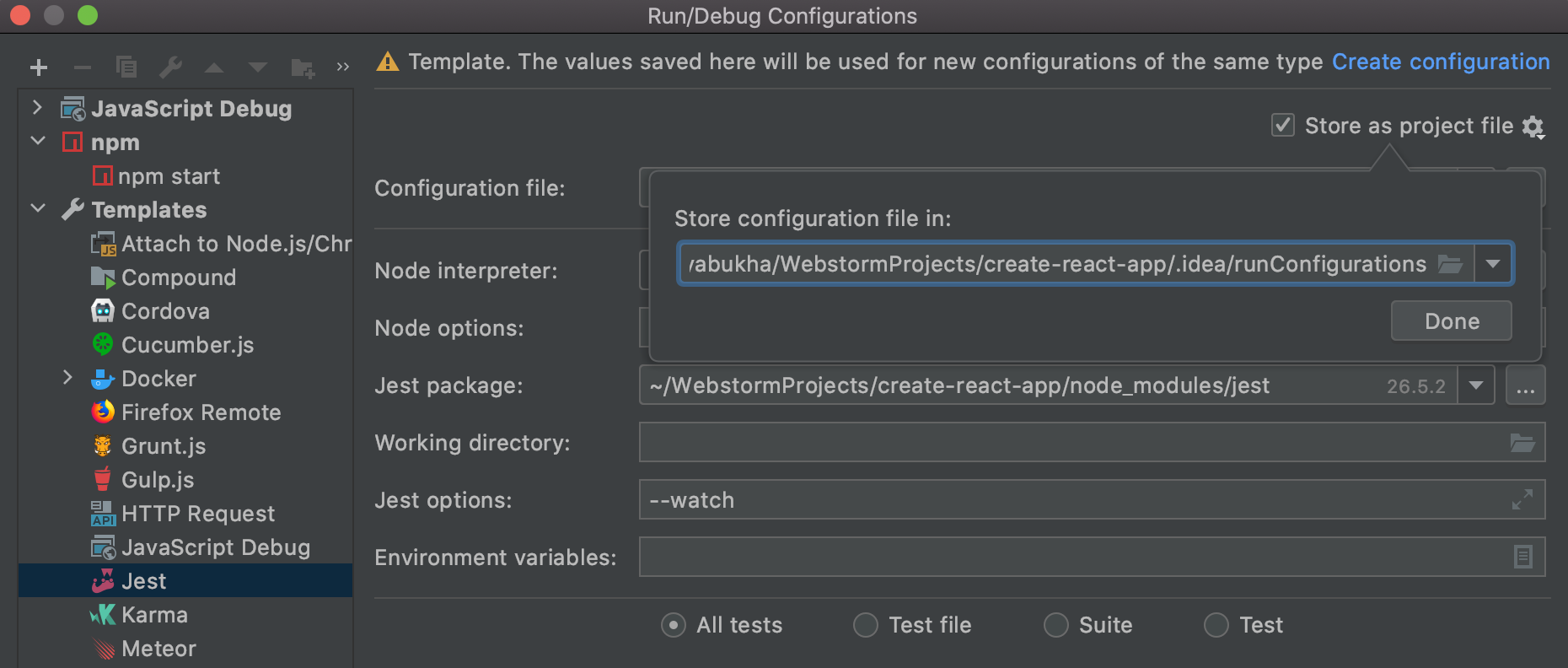Image resolution: width=1568 pixels, height=668 pixels.
Task: Expand the Jest options field
Action: [x=1522, y=500]
